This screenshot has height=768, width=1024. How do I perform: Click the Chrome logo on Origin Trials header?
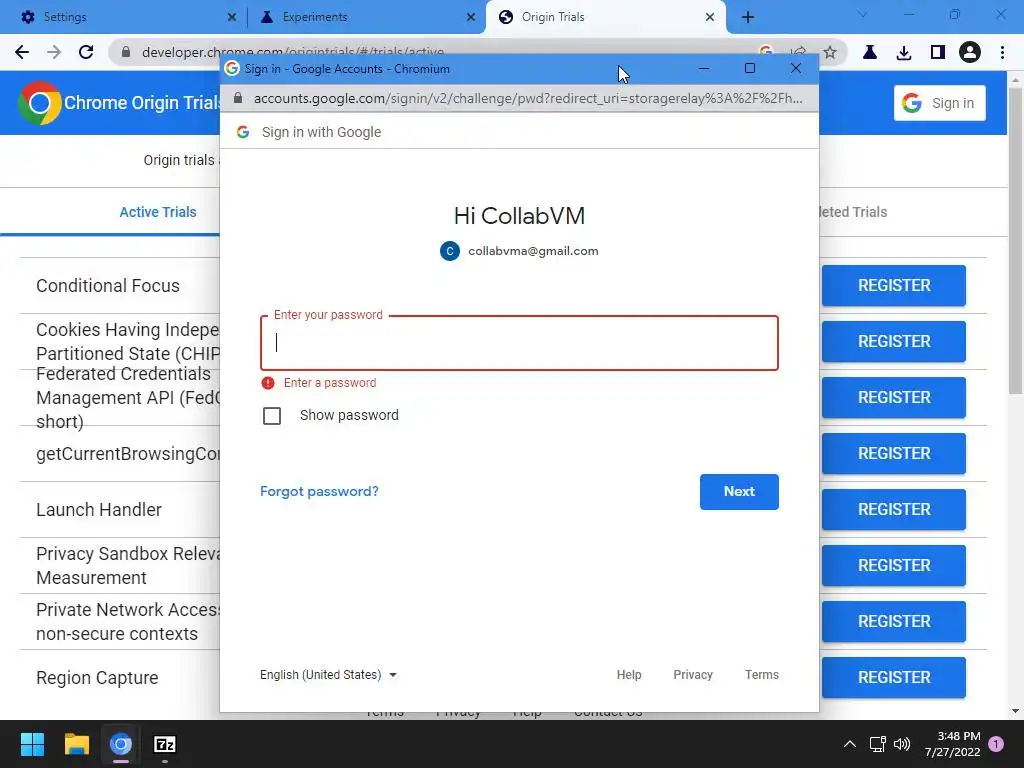(39, 103)
